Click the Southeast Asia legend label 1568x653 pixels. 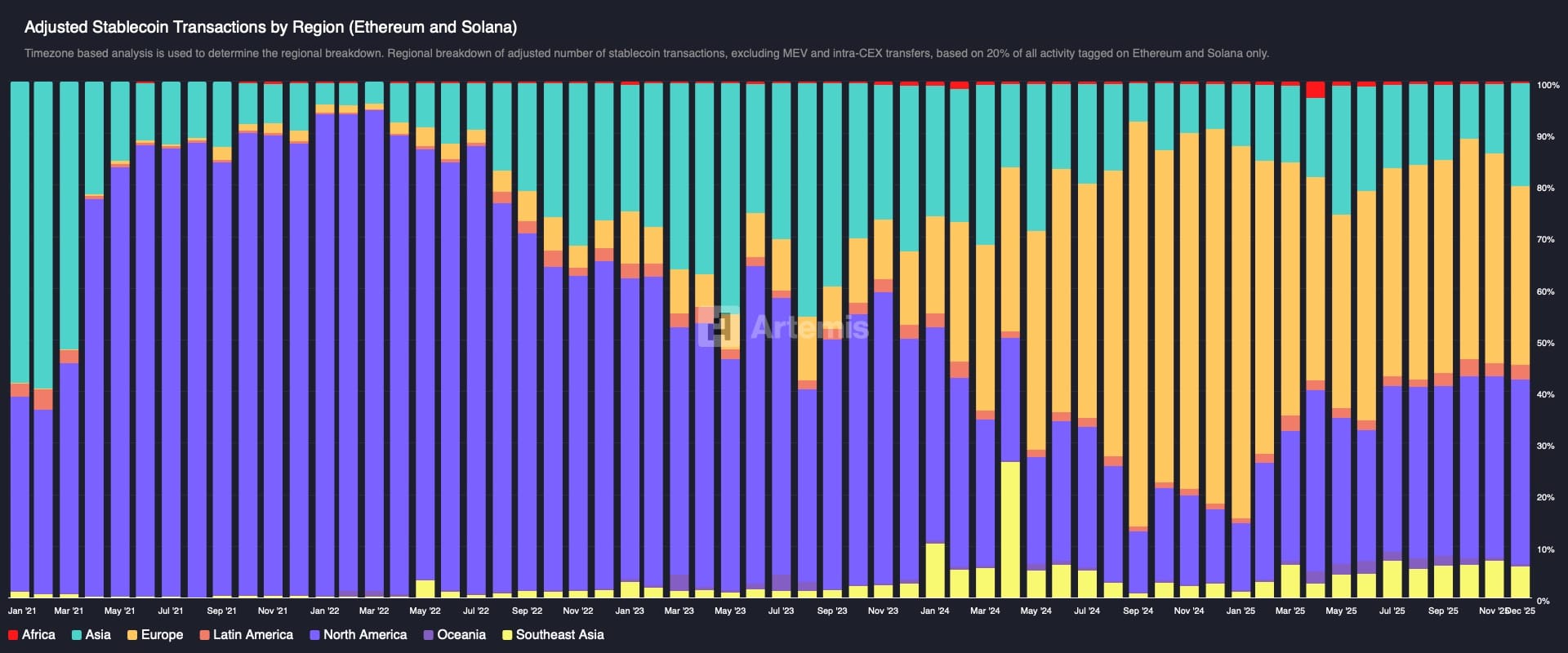(559, 635)
